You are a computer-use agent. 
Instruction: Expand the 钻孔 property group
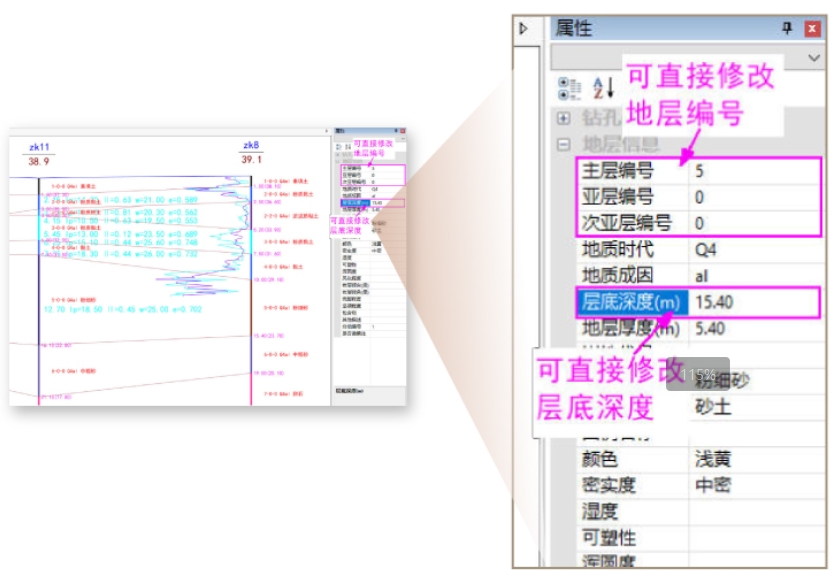(x=564, y=119)
